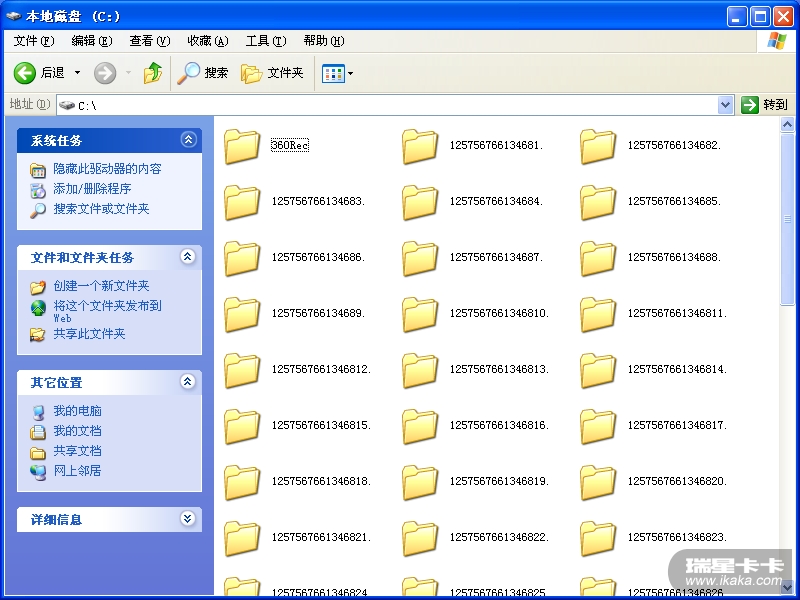This screenshot has height=600, width=800.
Task: Open 网上邻居 from other places
Action: [78, 470]
